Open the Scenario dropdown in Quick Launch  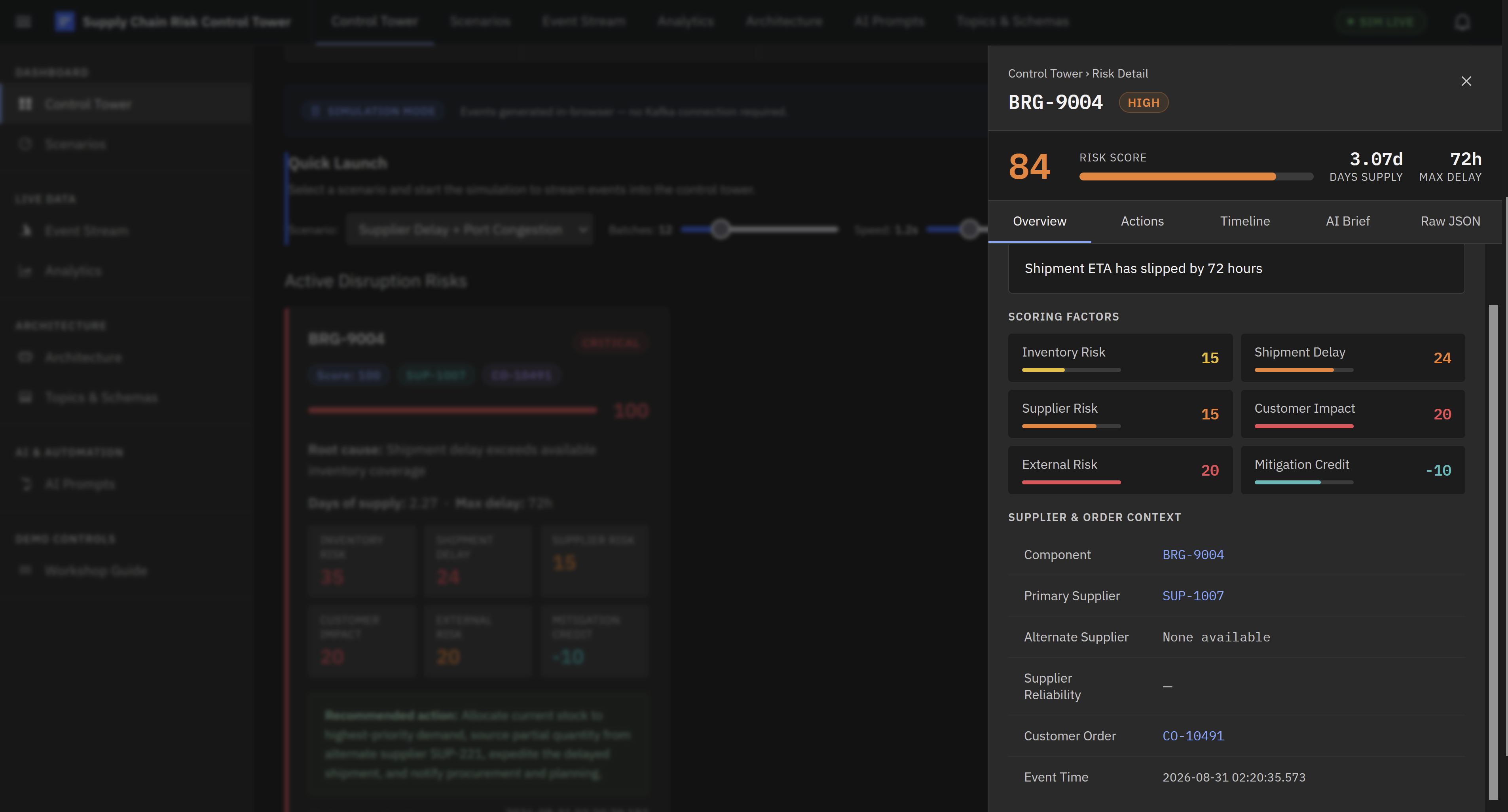pyautogui.click(x=469, y=230)
